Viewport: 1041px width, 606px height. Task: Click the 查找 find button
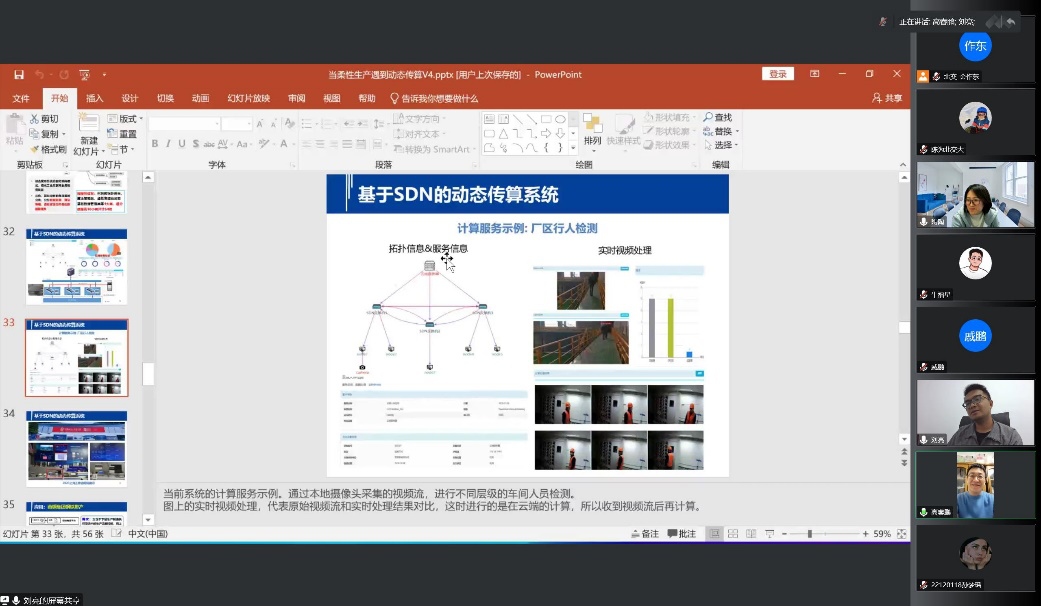[718, 117]
